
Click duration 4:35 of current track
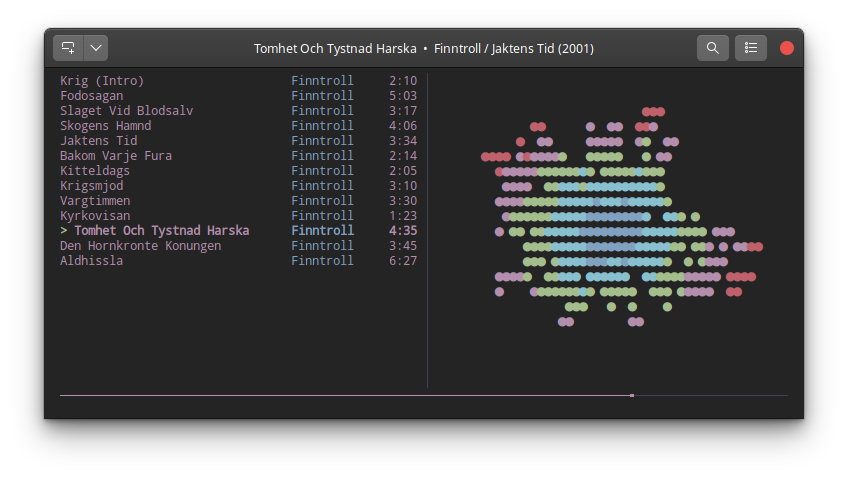[403, 231]
